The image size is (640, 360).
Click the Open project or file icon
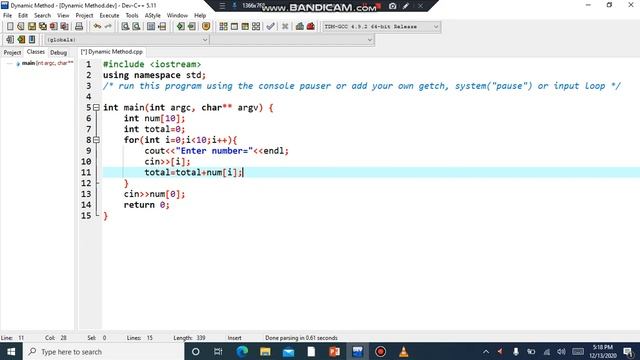click(21, 27)
